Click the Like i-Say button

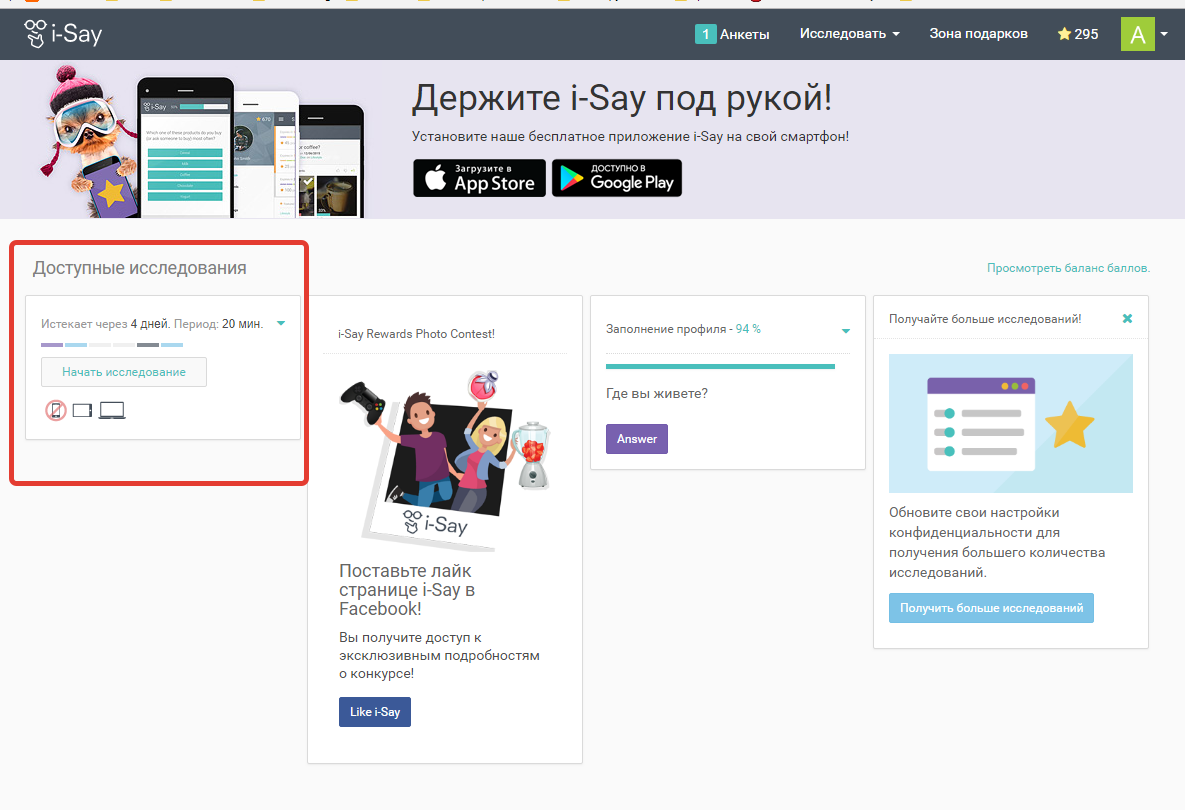[375, 712]
